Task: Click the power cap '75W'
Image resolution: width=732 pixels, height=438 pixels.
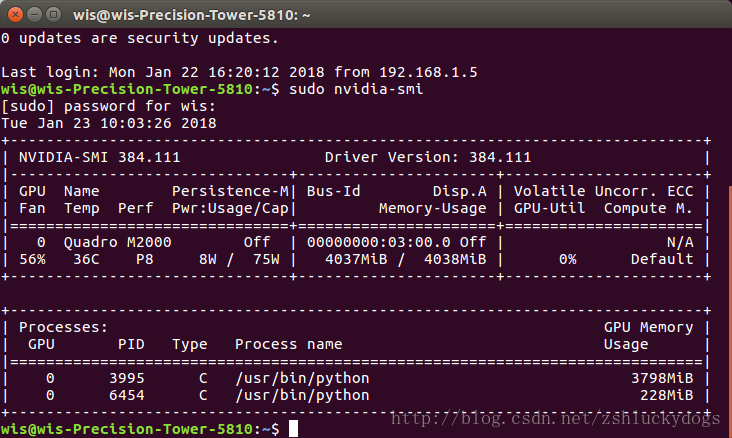Action: pos(266,259)
